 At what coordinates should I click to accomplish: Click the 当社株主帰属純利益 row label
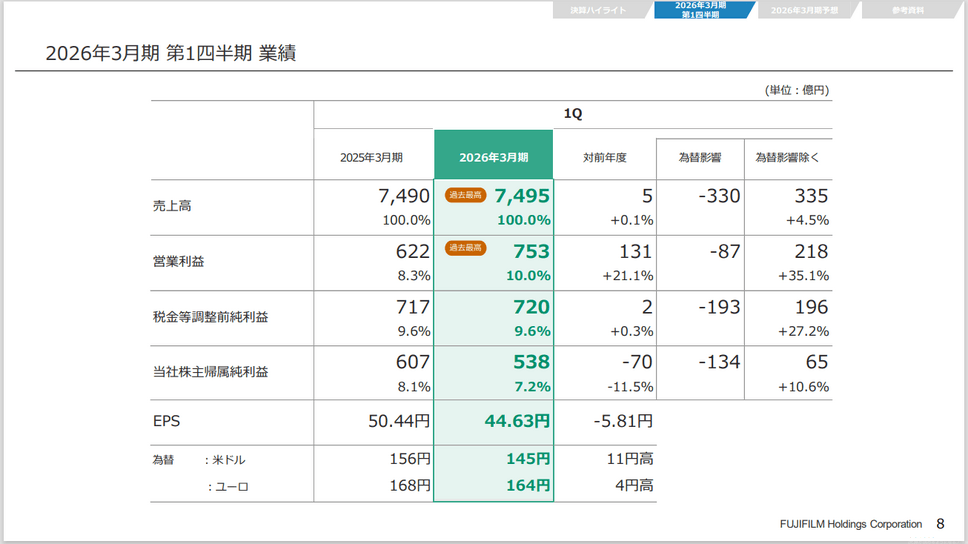click(x=203, y=372)
